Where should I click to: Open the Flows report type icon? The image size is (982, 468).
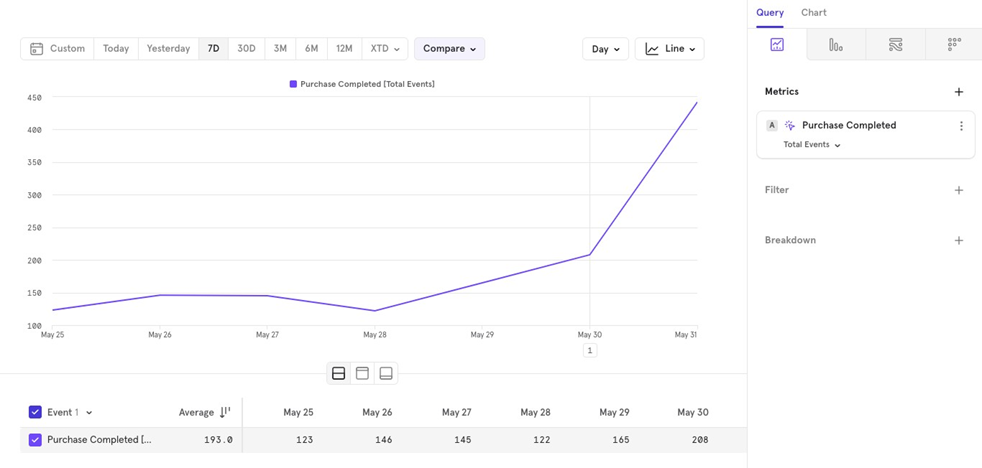(895, 45)
